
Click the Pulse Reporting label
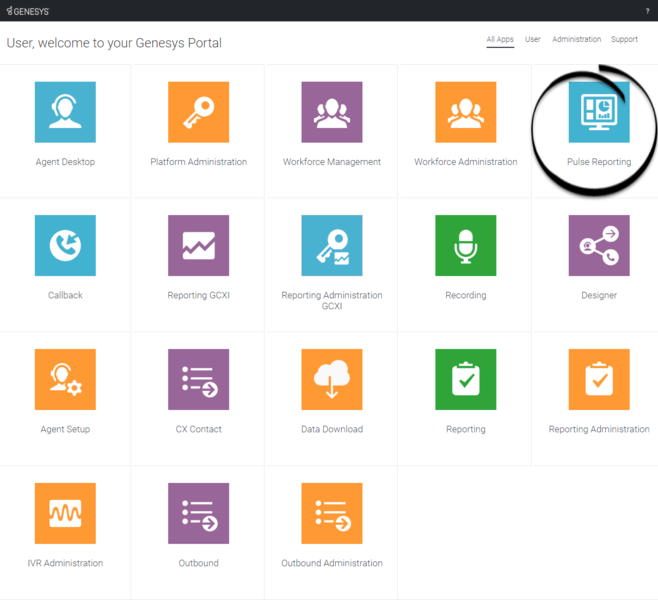599,162
